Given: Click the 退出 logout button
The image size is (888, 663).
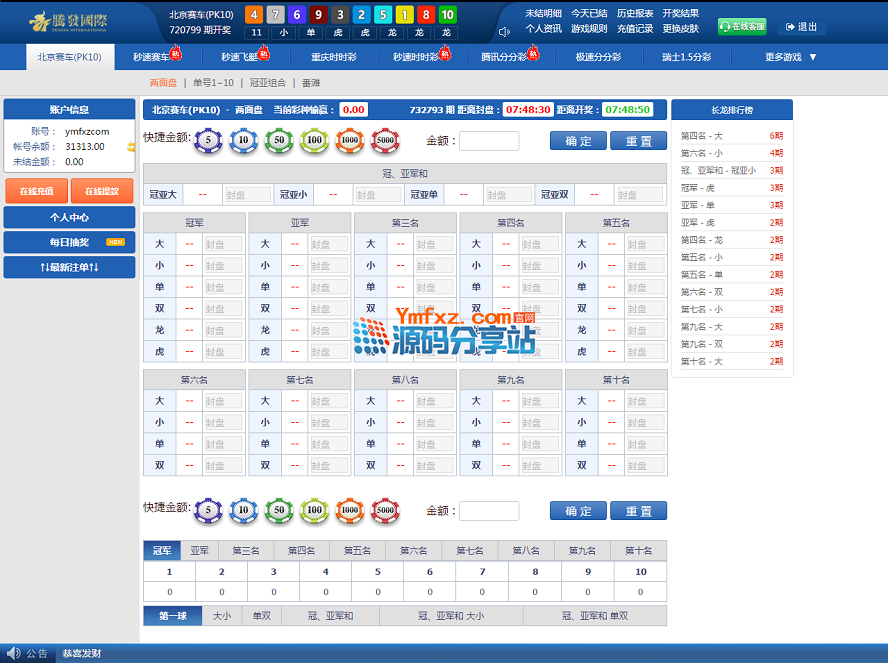Looking at the screenshot, I should pos(801,27).
